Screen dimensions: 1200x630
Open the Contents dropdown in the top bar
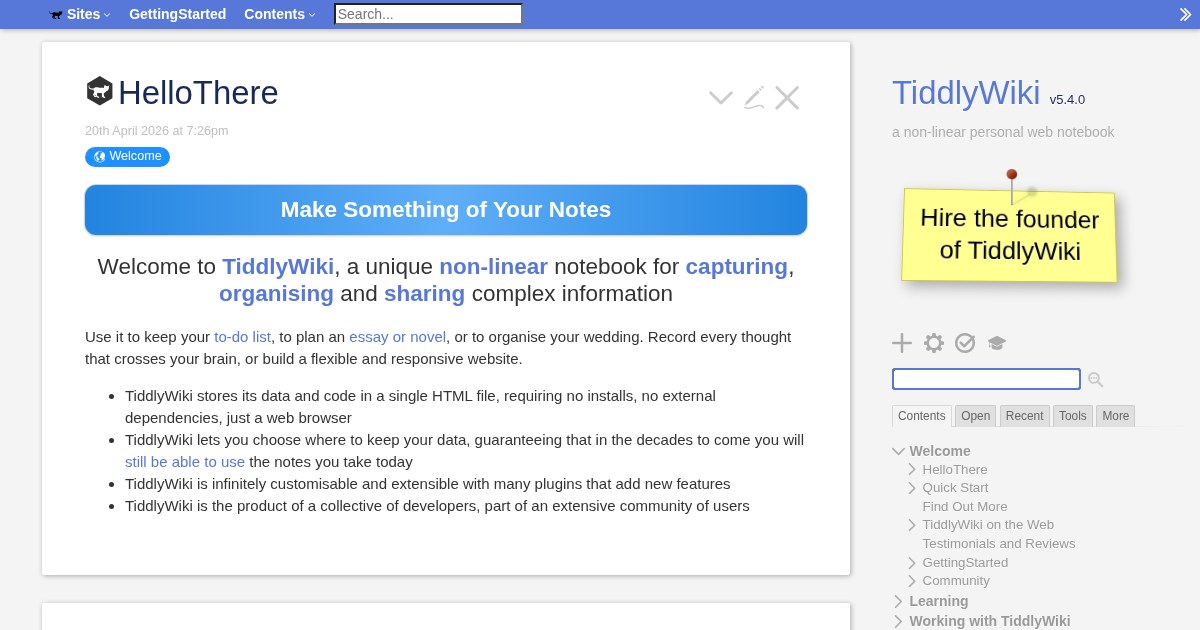tap(280, 14)
